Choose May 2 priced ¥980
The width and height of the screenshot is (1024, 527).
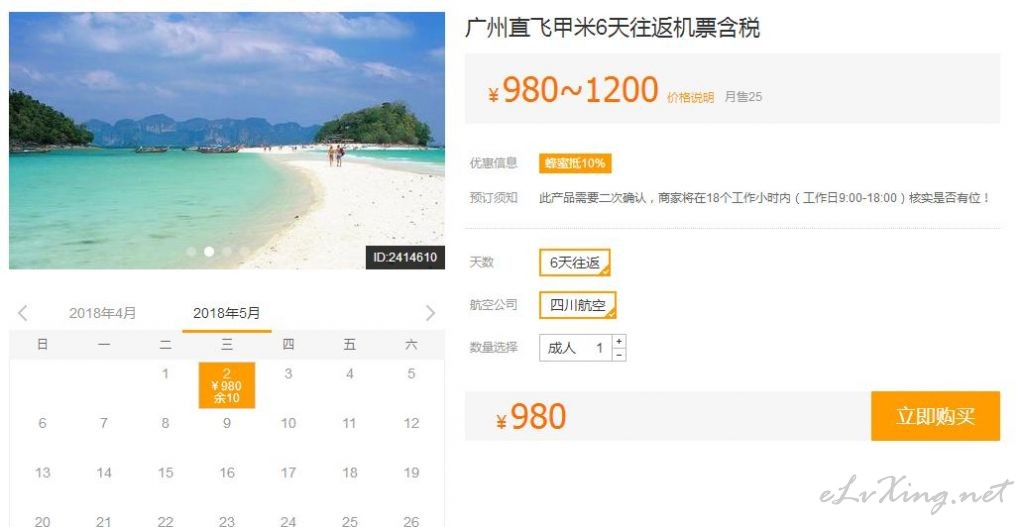pyautogui.click(x=227, y=385)
